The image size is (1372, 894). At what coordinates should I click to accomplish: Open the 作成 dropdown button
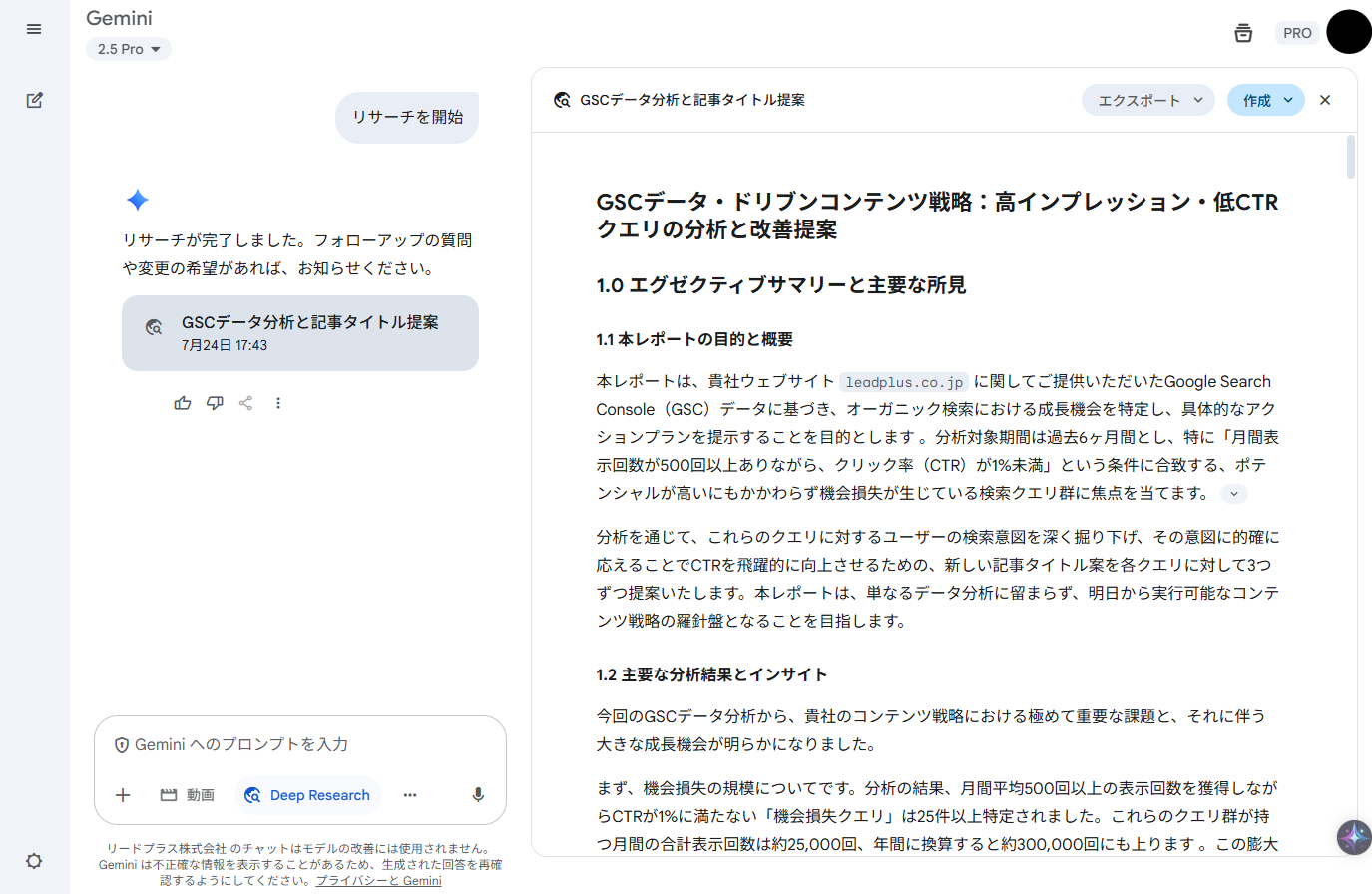[1266, 100]
